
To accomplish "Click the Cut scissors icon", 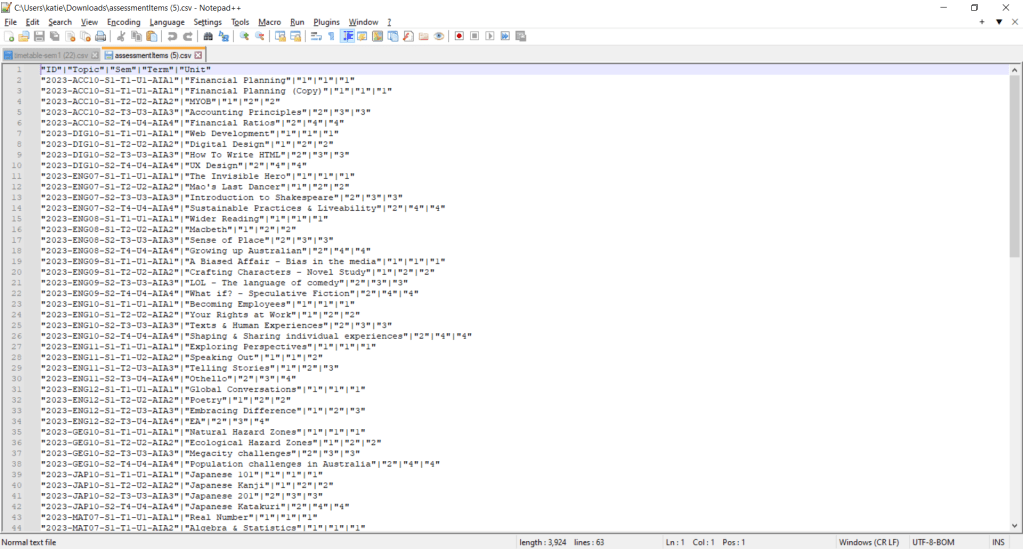I will [x=122, y=36].
